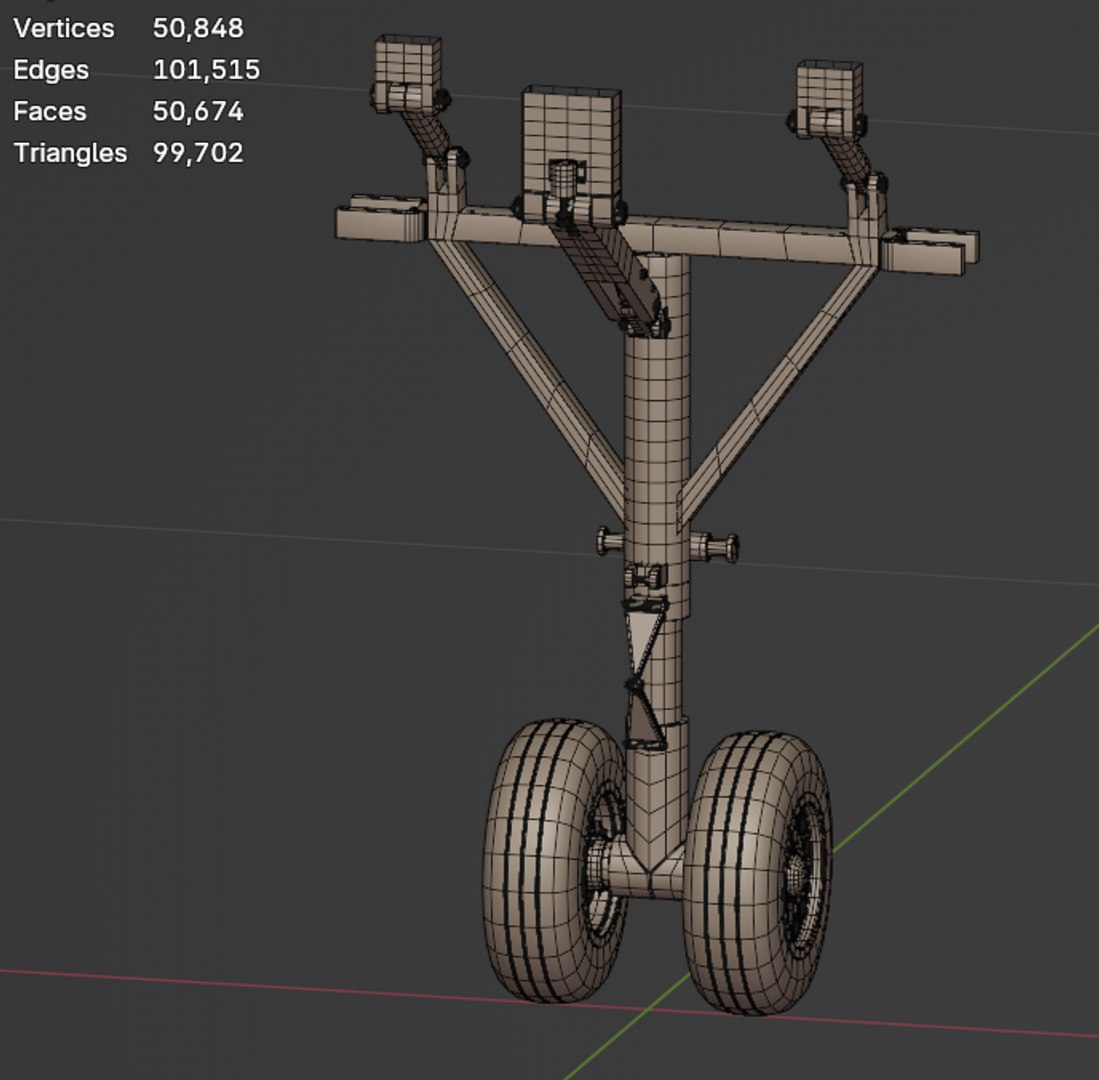Click the triangle count value 99,702
Screen dimensions: 1099x1080
198,153
